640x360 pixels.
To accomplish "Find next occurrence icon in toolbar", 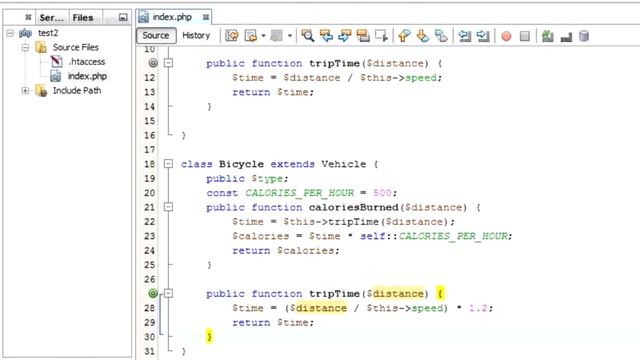I will click(x=344, y=36).
